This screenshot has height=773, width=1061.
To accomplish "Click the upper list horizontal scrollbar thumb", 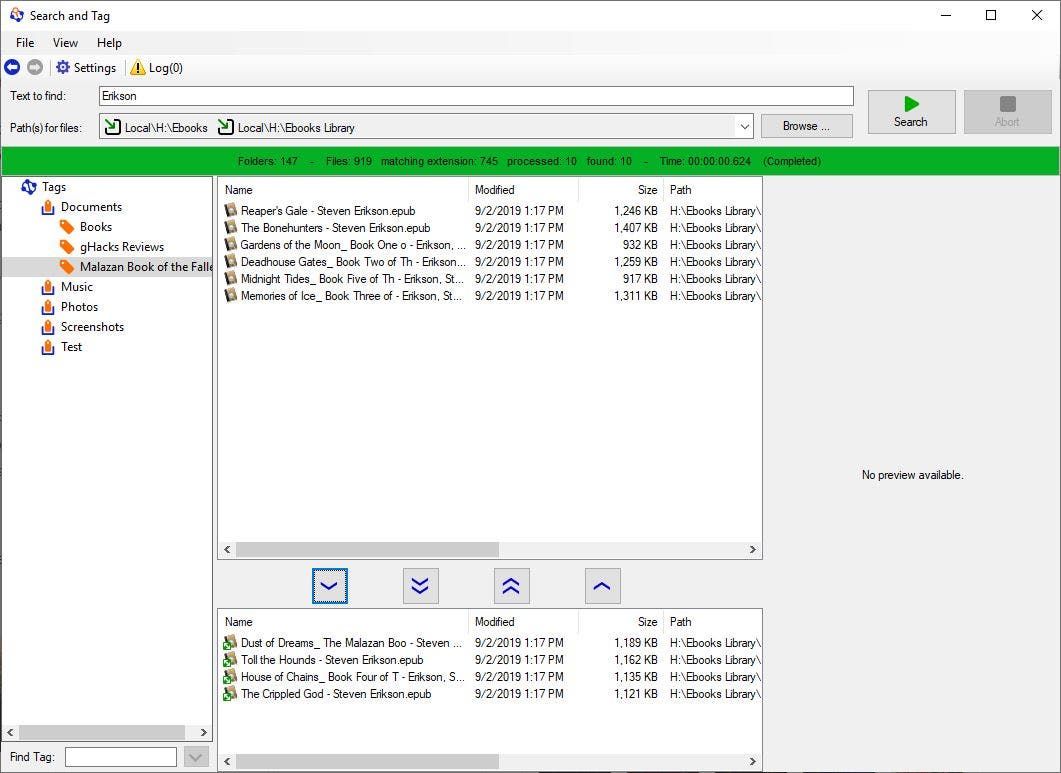I will coord(367,550).
